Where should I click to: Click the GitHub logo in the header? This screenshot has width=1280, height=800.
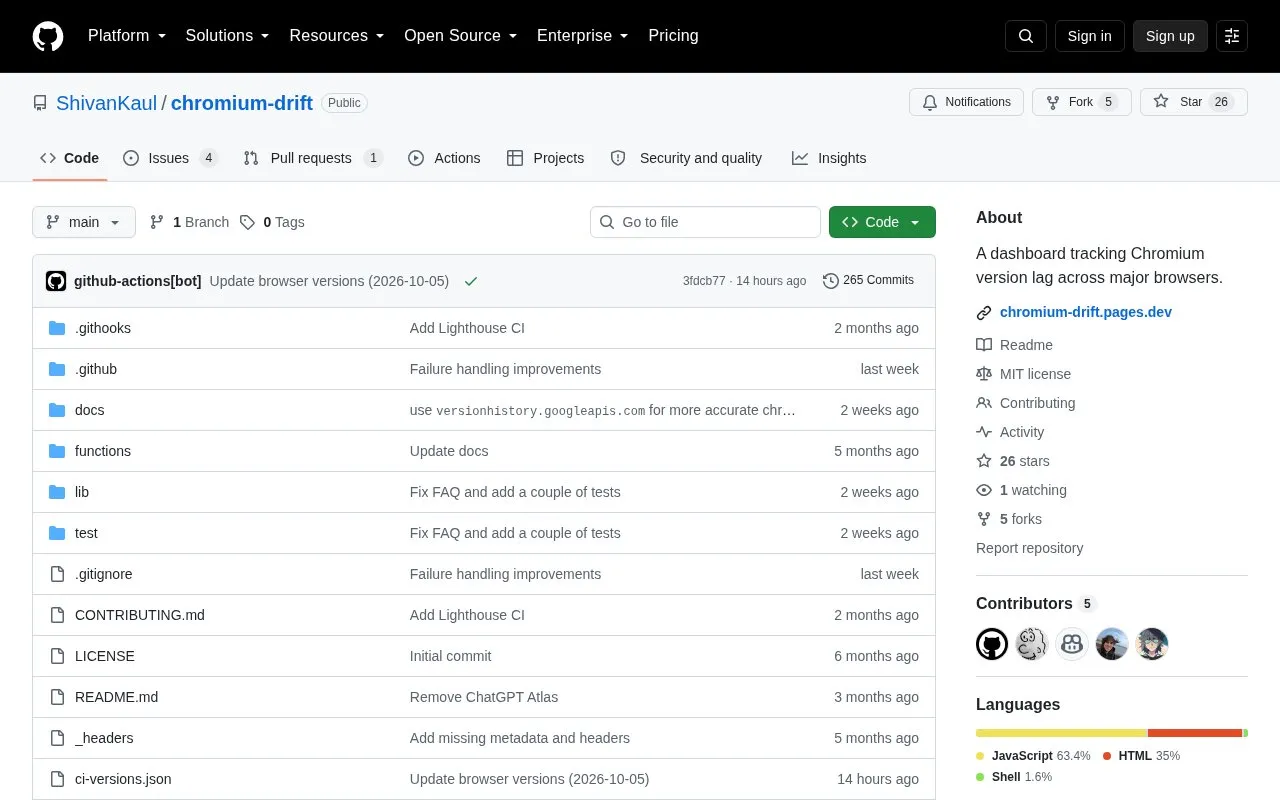pos(48,36)
